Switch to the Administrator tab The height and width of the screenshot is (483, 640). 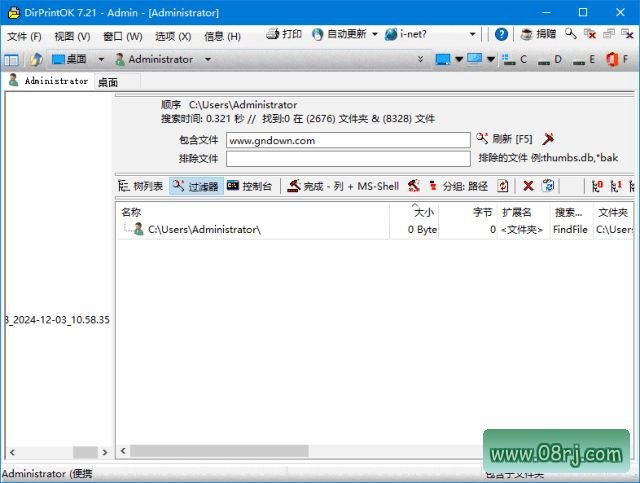pos(48,81)
